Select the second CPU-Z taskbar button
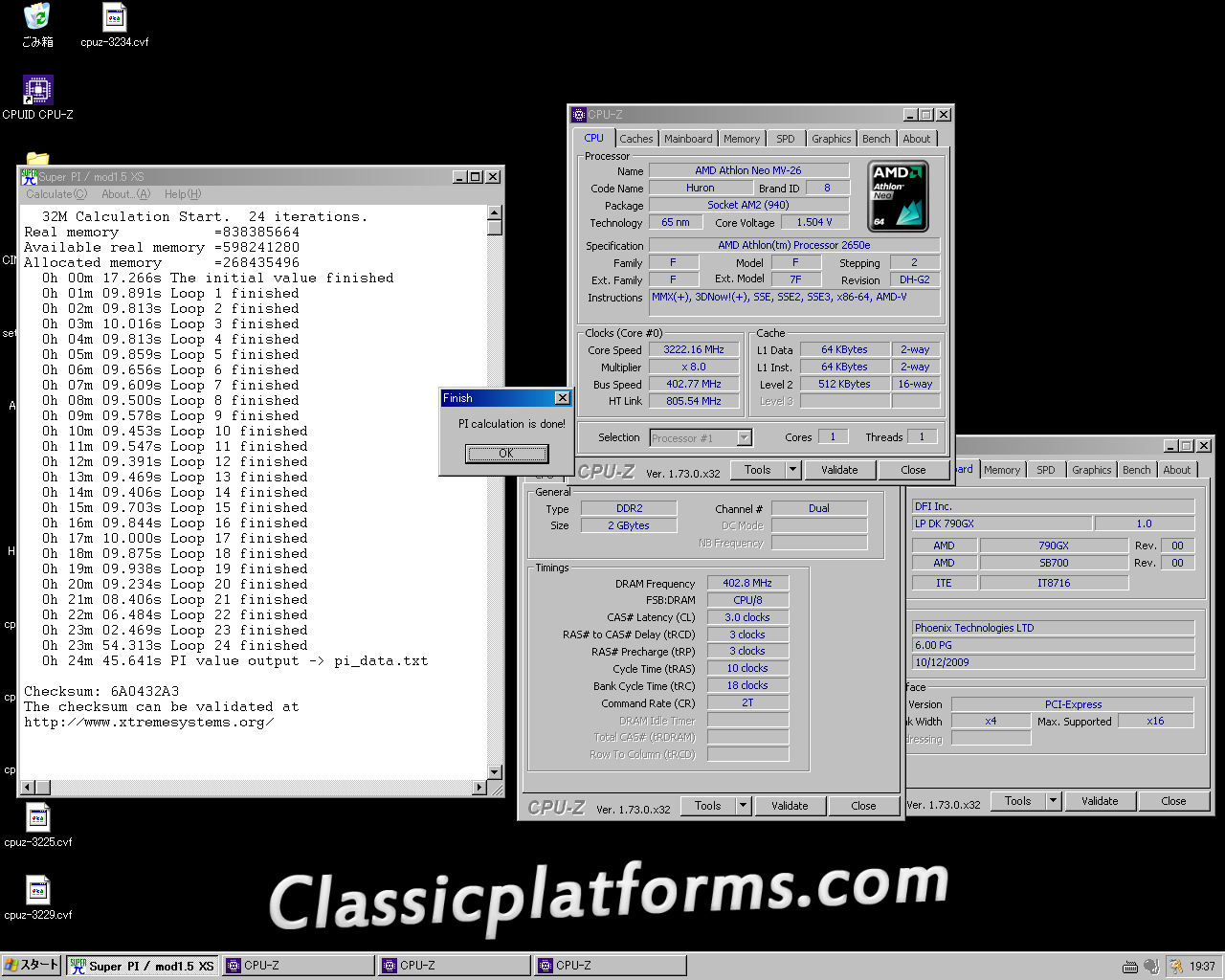This screenshot has height=980, width=1225. click(x=455, y=966)
